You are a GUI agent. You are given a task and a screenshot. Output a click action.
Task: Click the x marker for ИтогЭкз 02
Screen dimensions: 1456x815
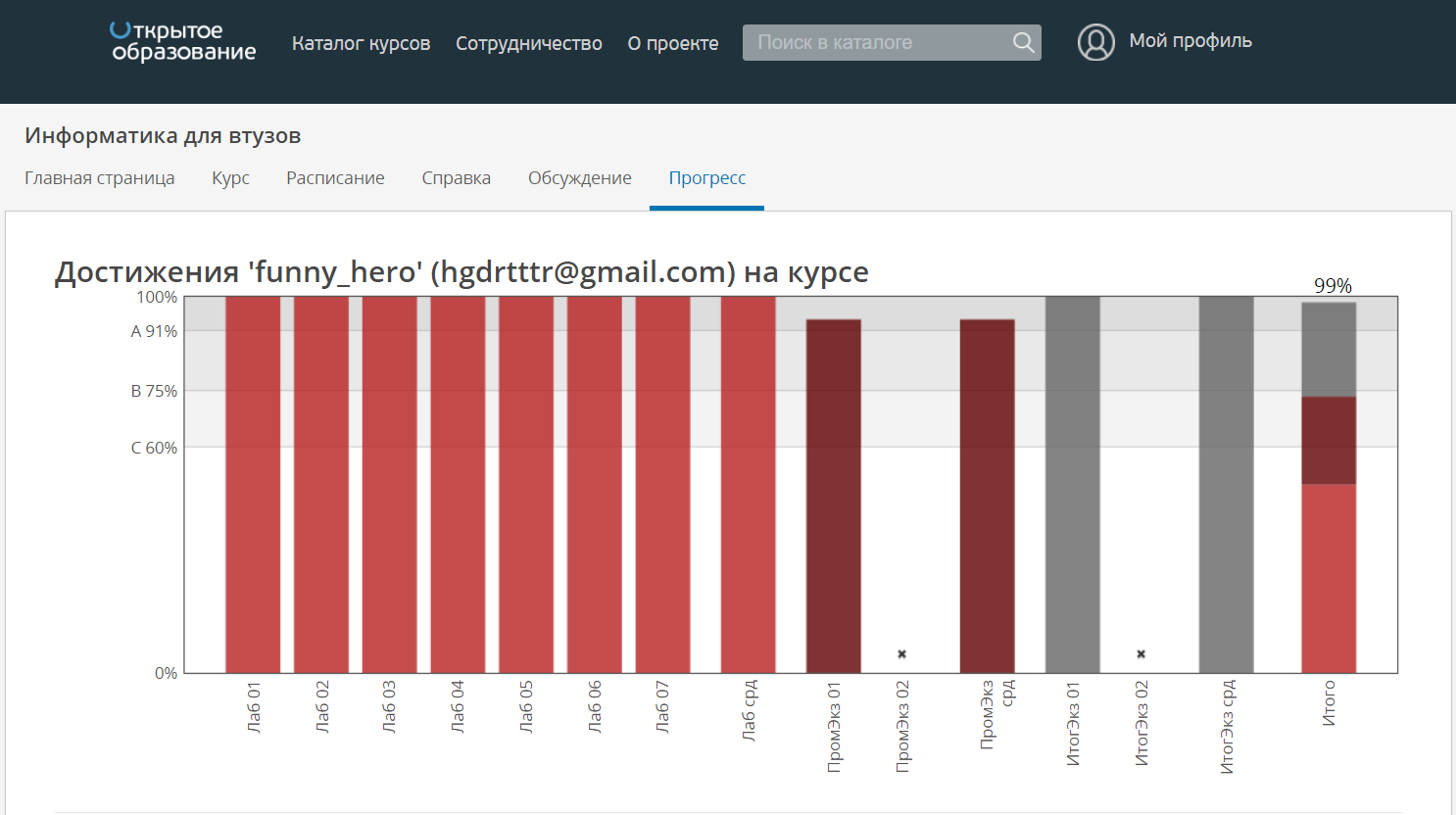pyautogui.click(x=1141, y=653)
